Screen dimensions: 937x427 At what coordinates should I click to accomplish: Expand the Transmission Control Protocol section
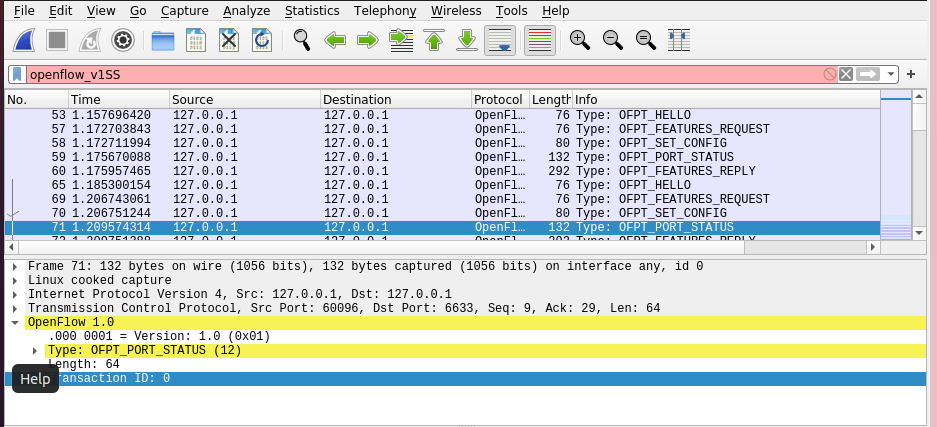[x=15, y=309]
